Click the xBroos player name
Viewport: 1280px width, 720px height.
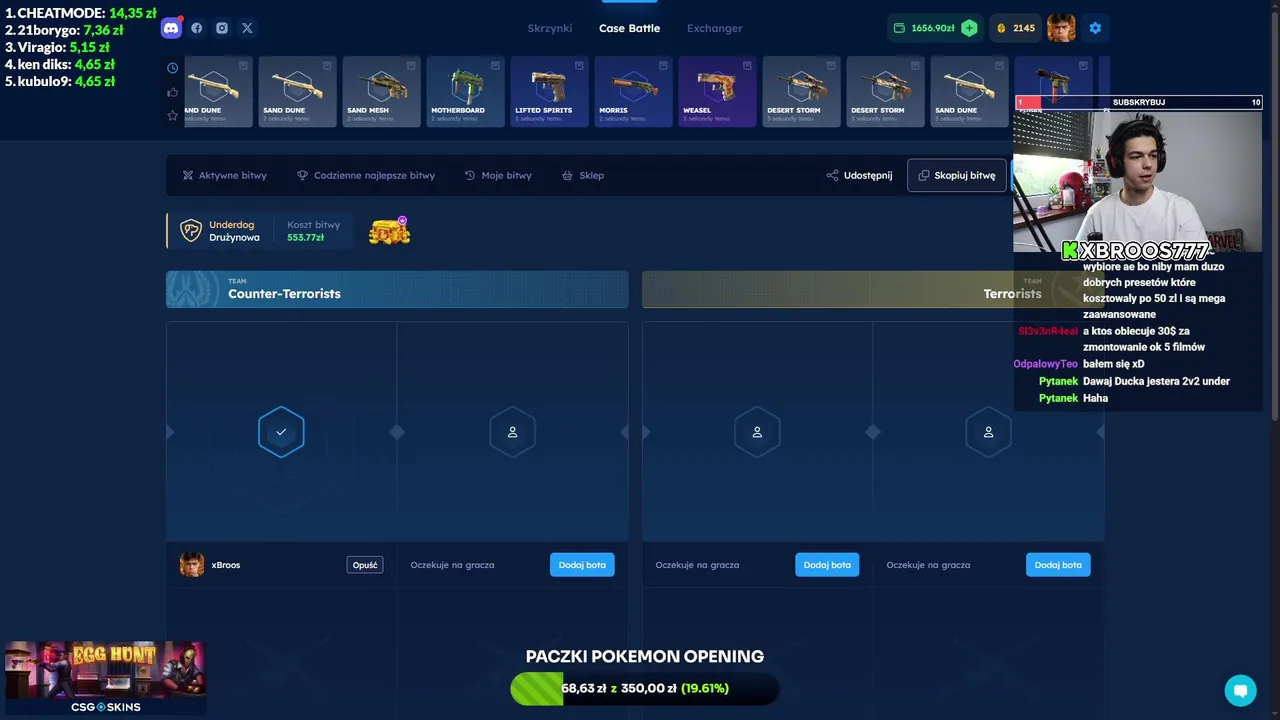(x=226, y=565)
